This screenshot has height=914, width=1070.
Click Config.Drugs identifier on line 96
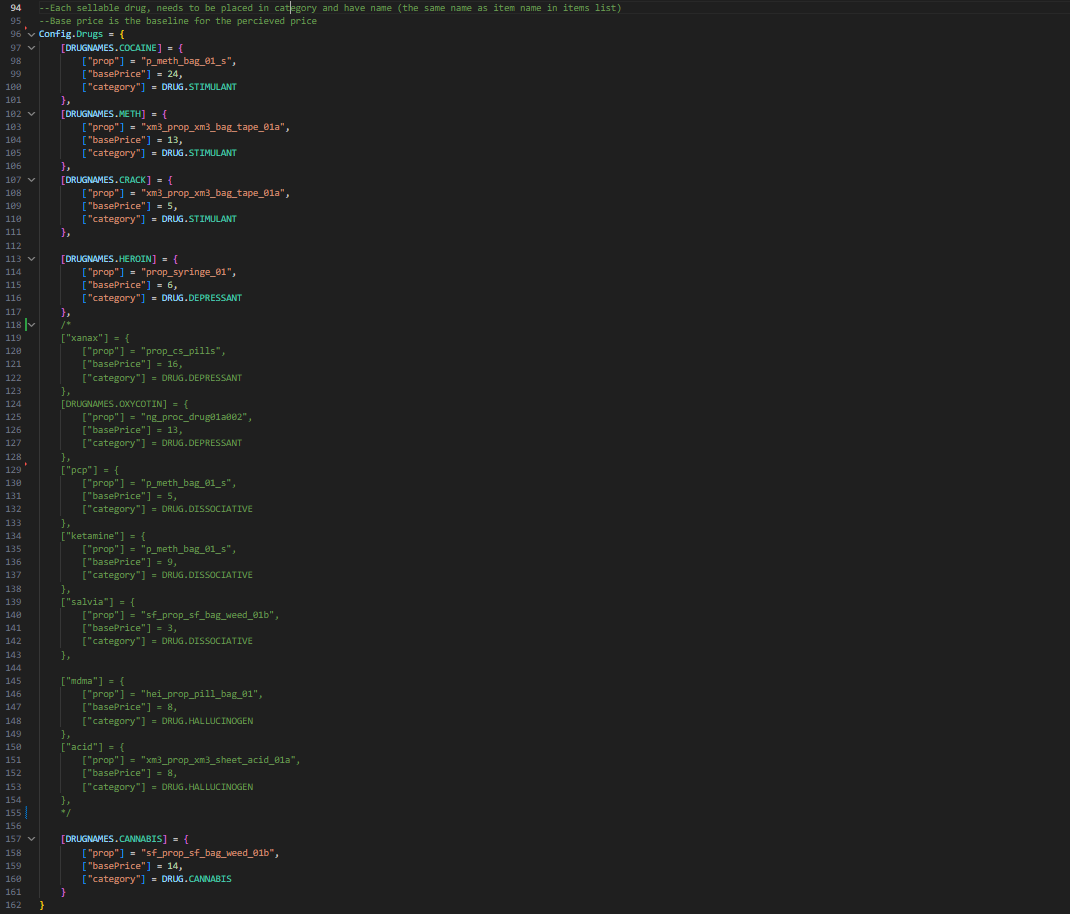(x=71, y=34)
